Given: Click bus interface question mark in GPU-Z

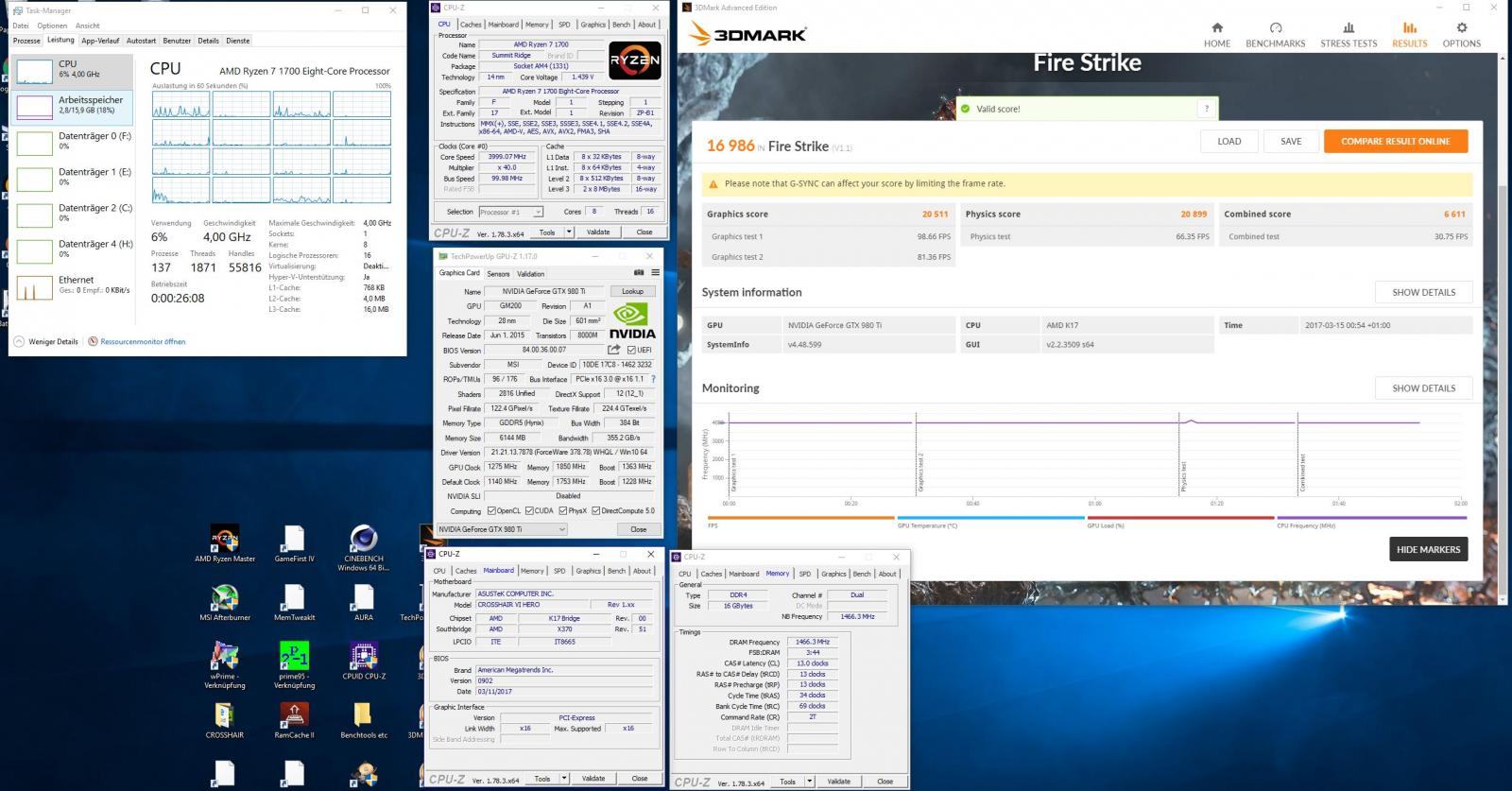Looking at the screenshot, I should (x=652, y=379).
